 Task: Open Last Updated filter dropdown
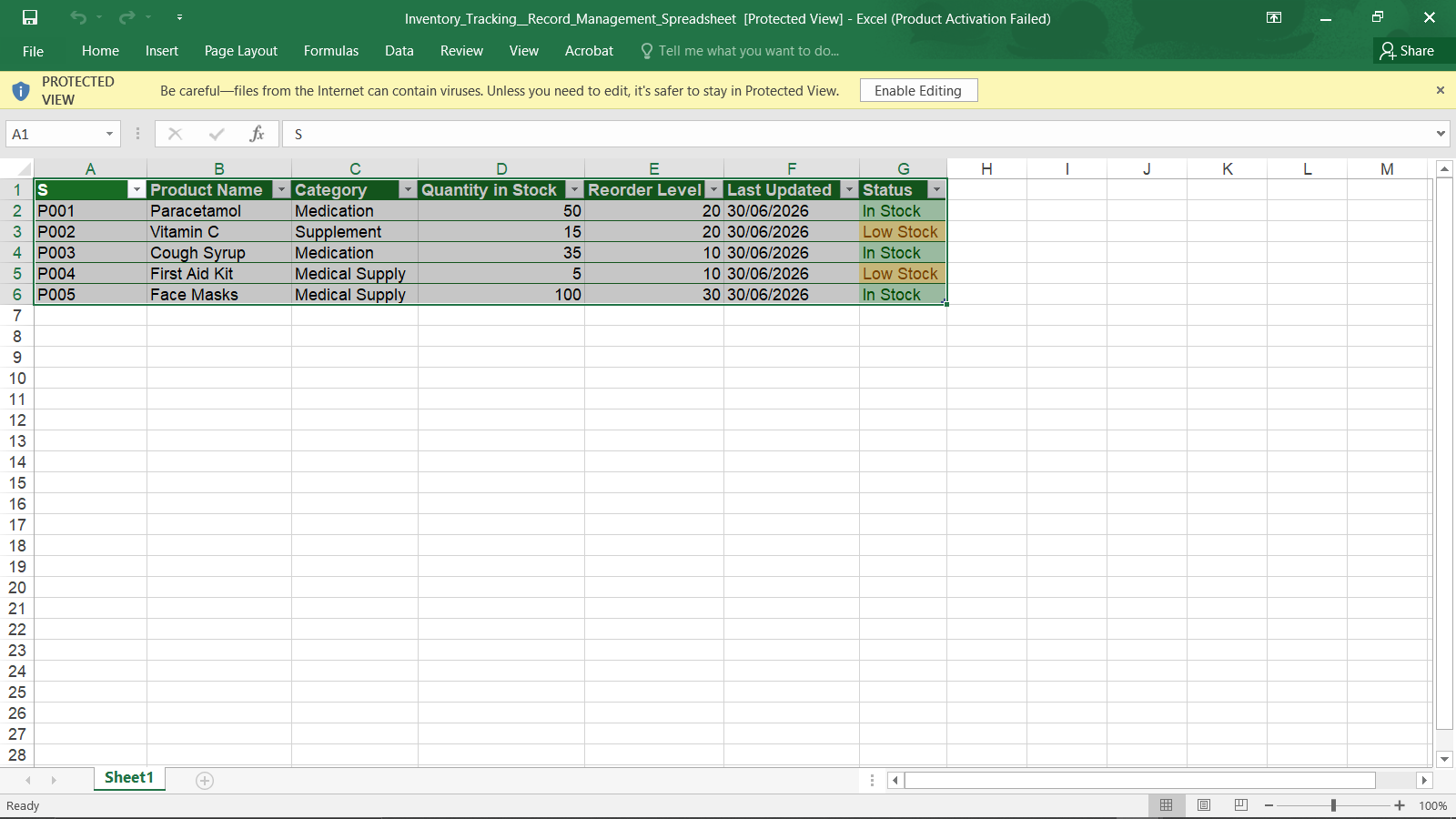849,189
